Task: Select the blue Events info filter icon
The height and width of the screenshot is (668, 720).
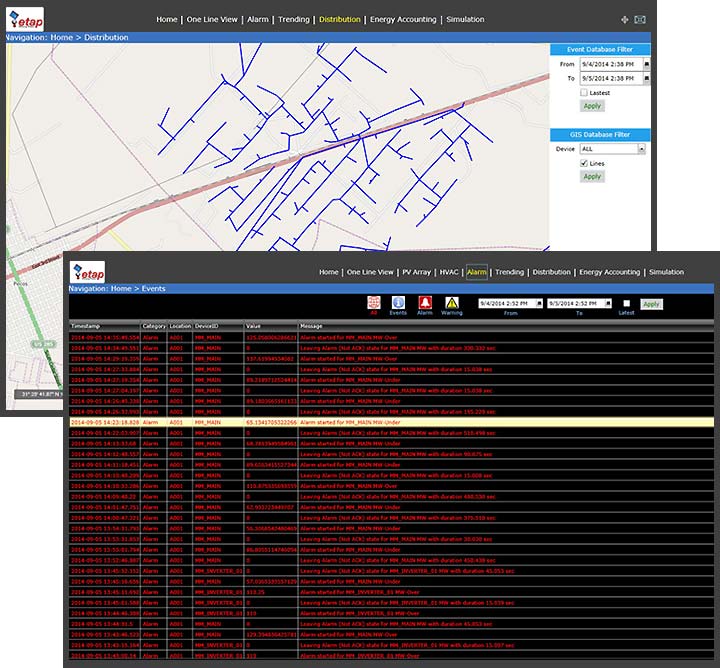Action: 398,302
